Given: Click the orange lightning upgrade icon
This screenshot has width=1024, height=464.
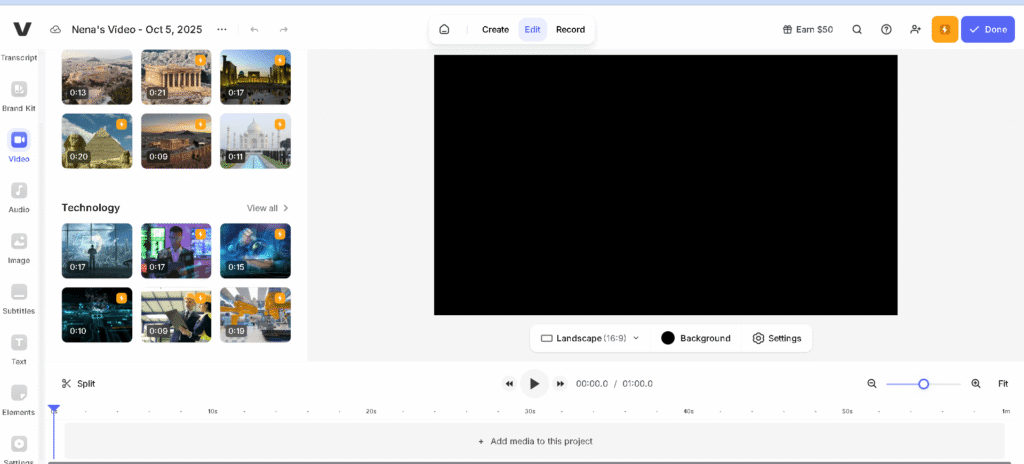Looking at the screenshot, I should 944,30.
